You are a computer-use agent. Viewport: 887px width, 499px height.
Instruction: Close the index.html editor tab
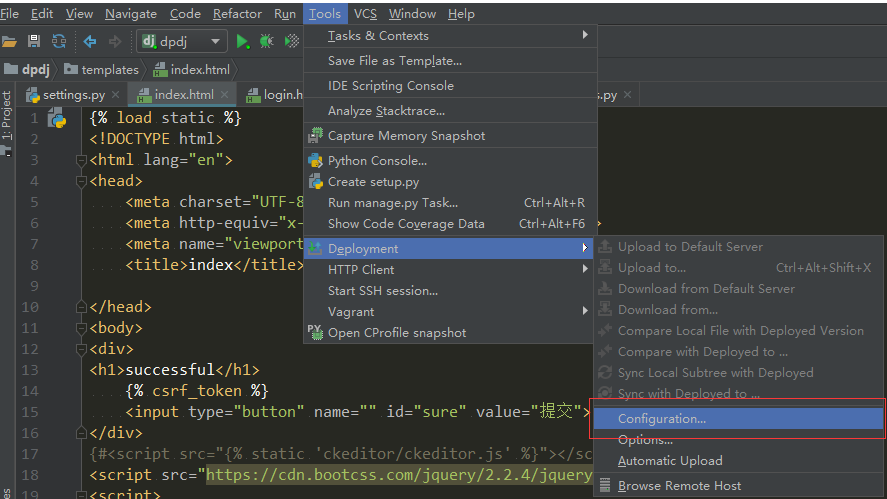(x=226, y=95)
